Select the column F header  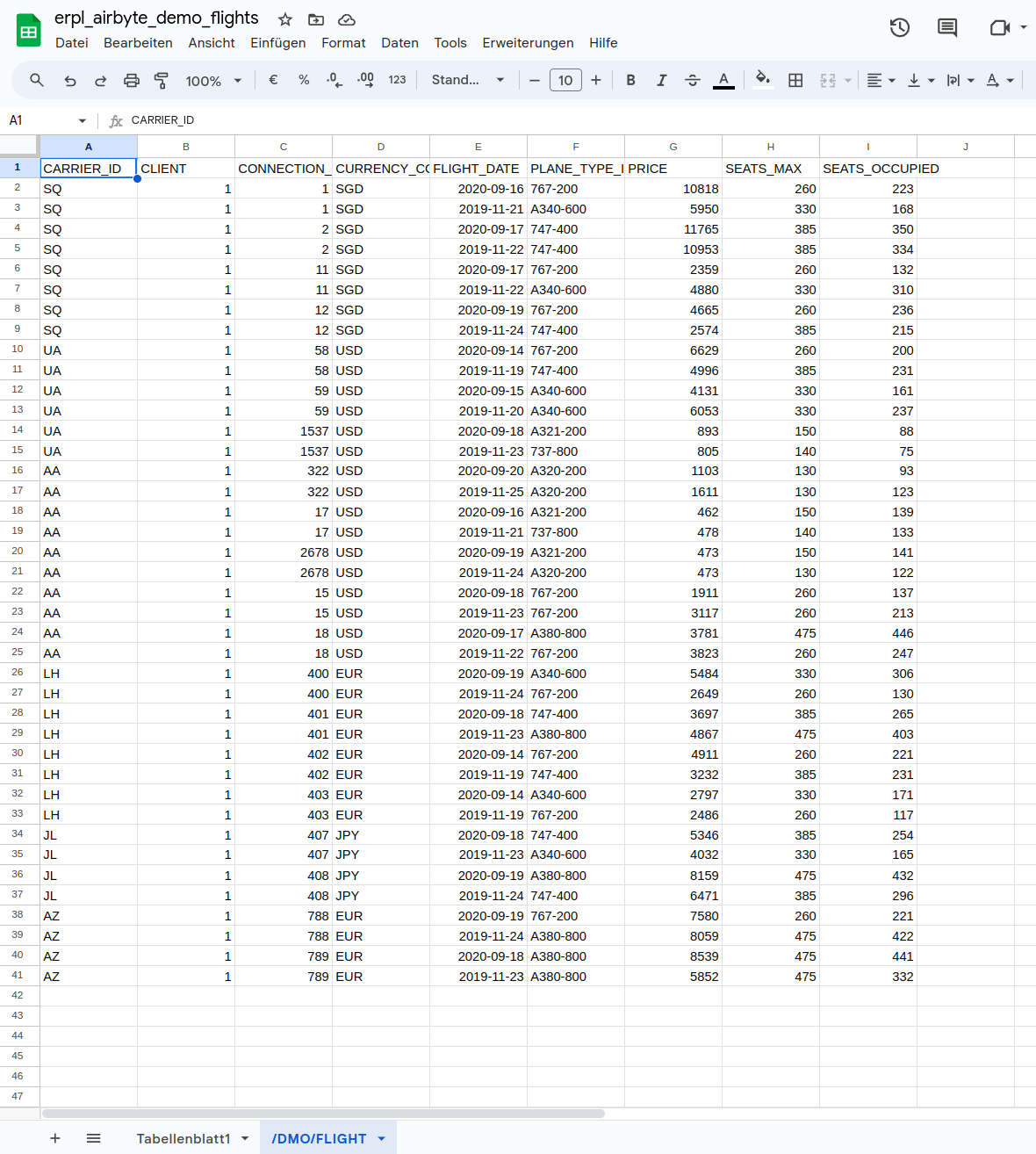pyautogui.click(x=576, y=147)
